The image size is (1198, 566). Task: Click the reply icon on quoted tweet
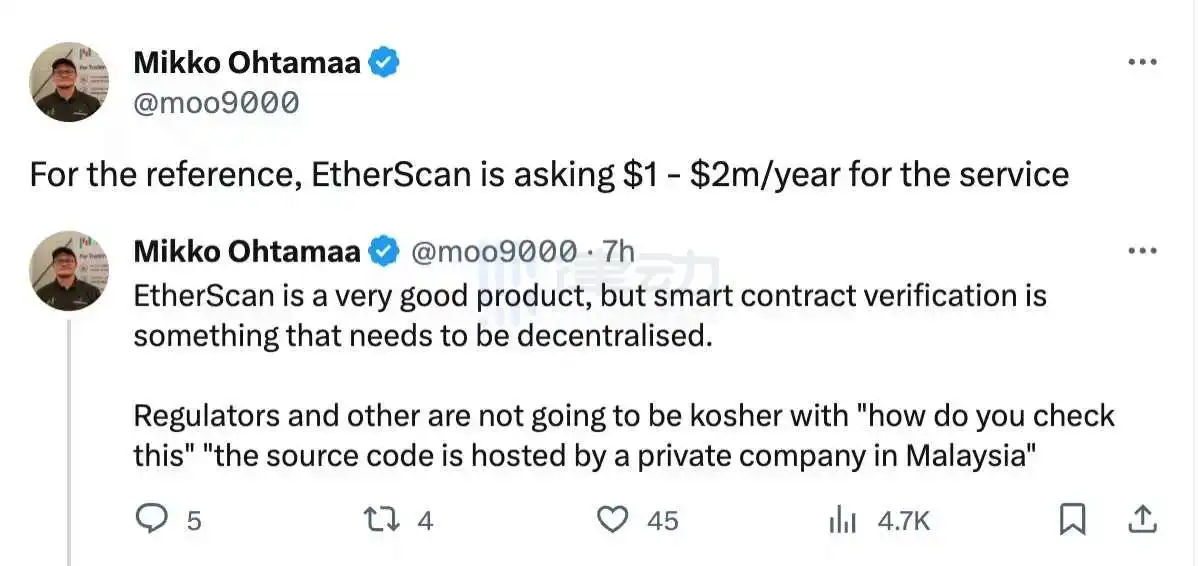click(x=151, y=519)
